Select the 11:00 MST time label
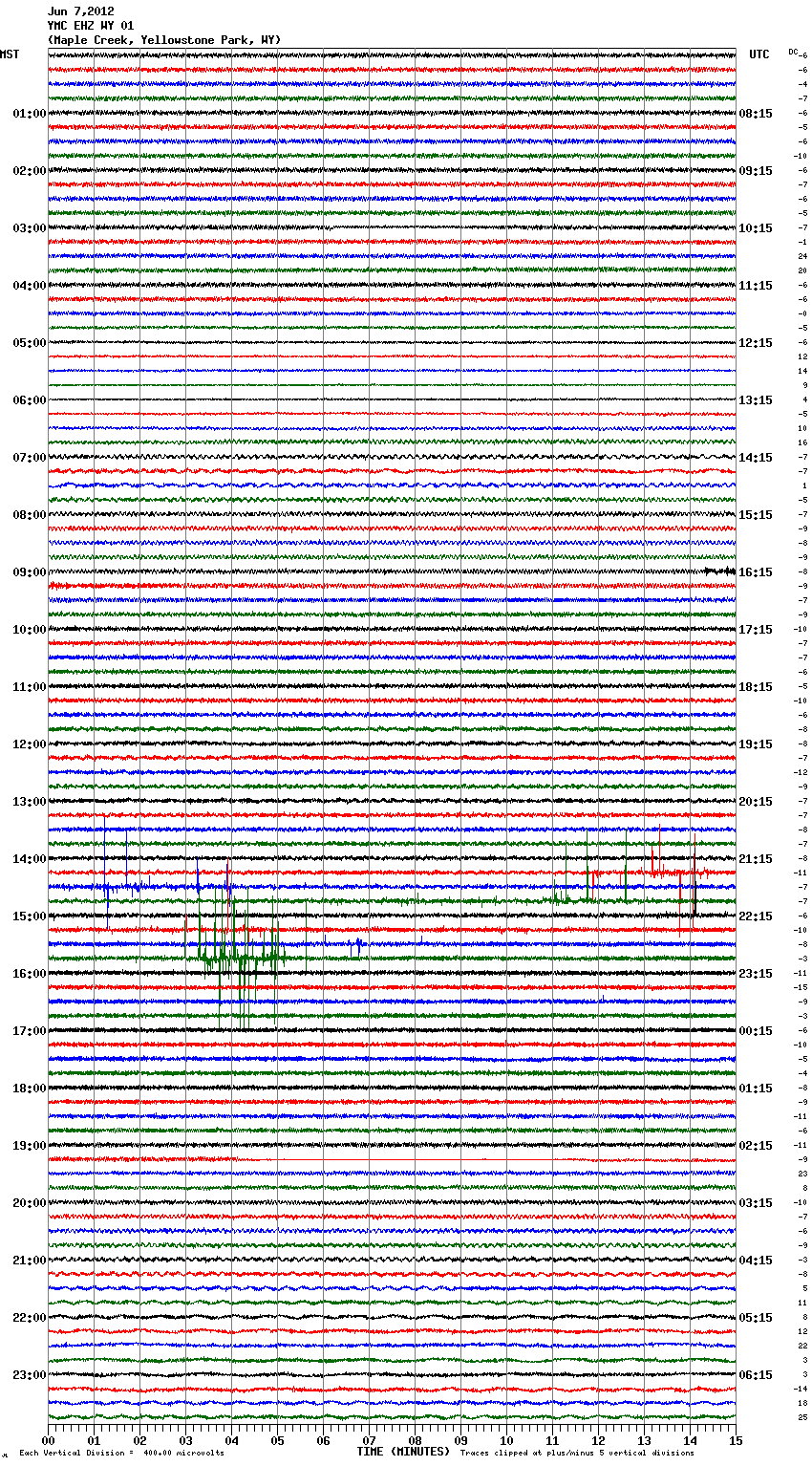 pos(30,687)
